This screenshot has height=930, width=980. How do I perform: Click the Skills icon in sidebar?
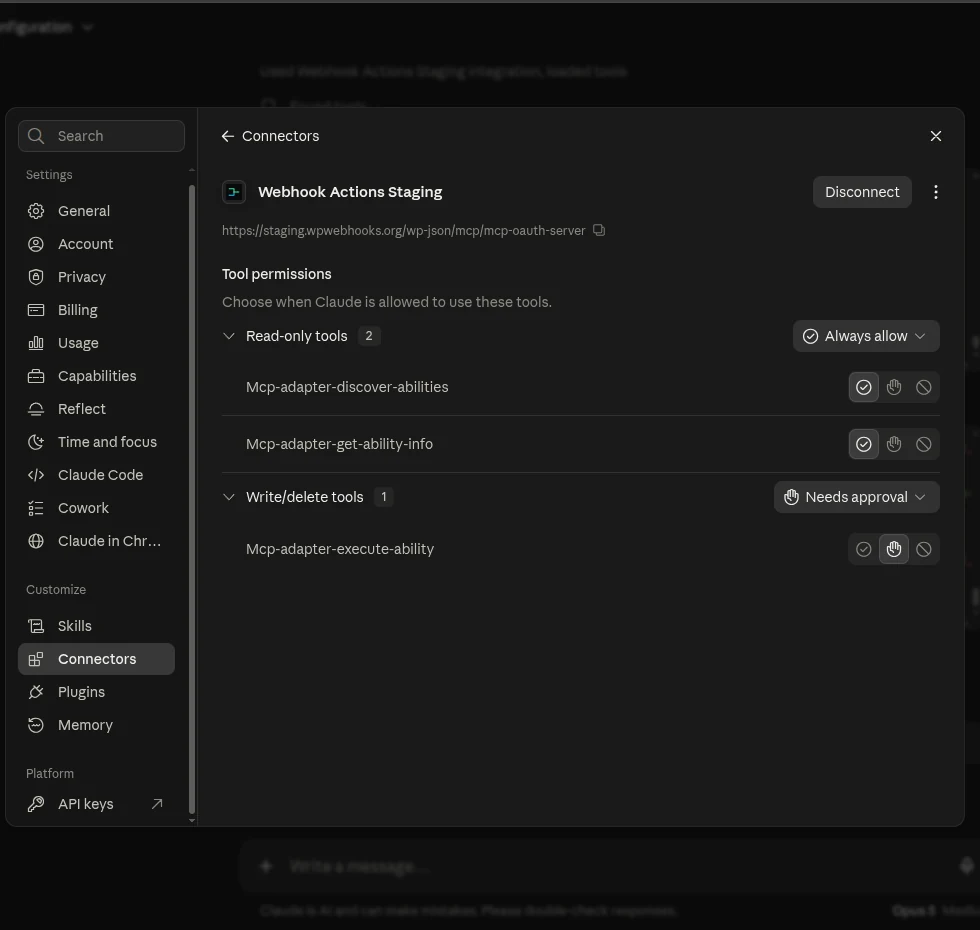click(36, 626)
